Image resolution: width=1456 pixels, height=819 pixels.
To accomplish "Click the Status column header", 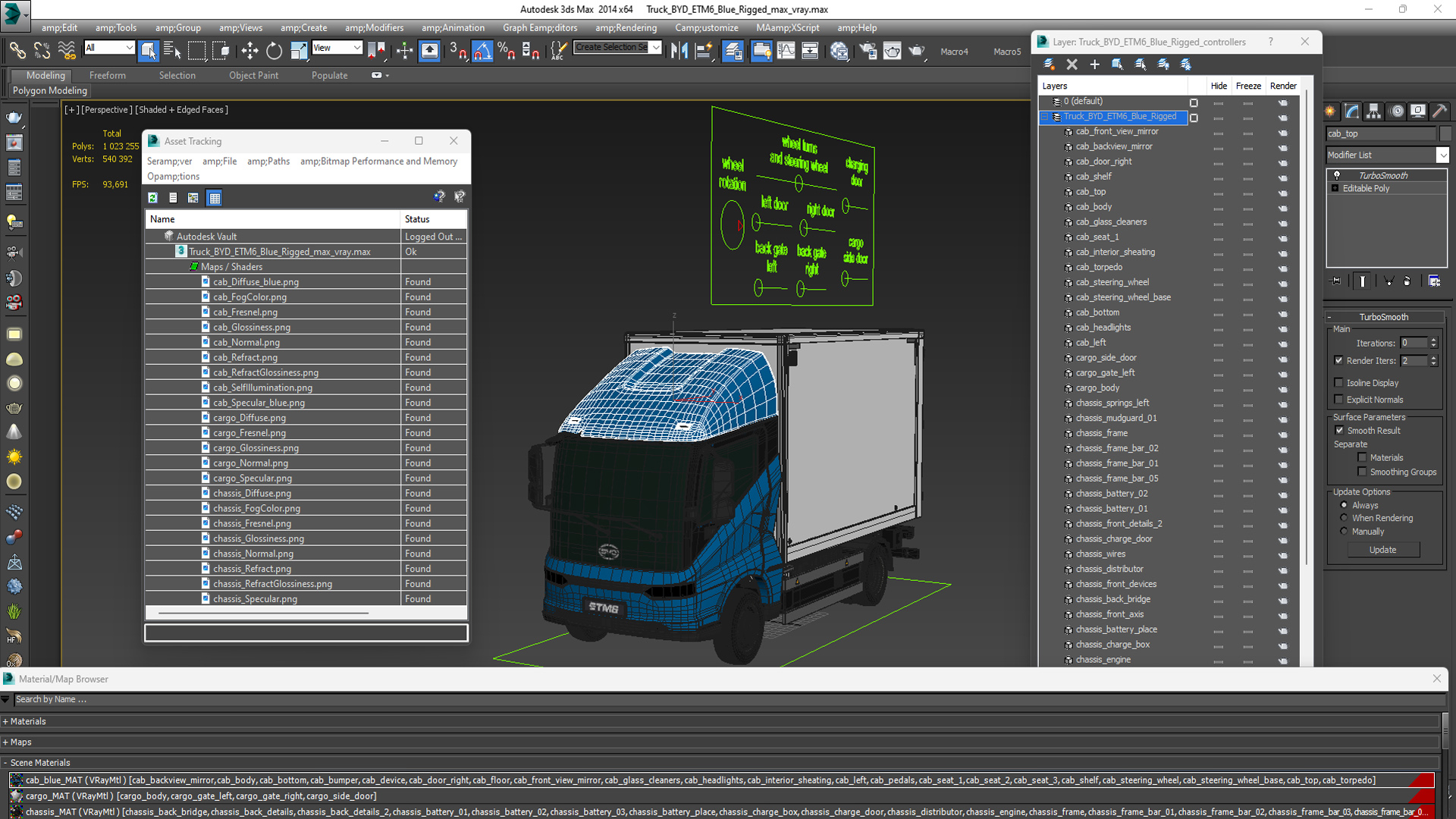I will pyautogui.click(x=433, y=219).
